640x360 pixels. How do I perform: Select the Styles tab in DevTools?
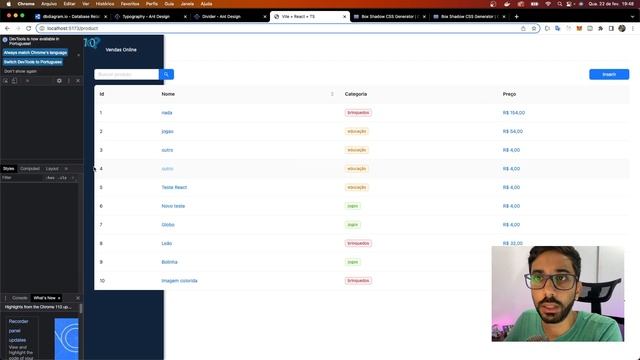9,169
